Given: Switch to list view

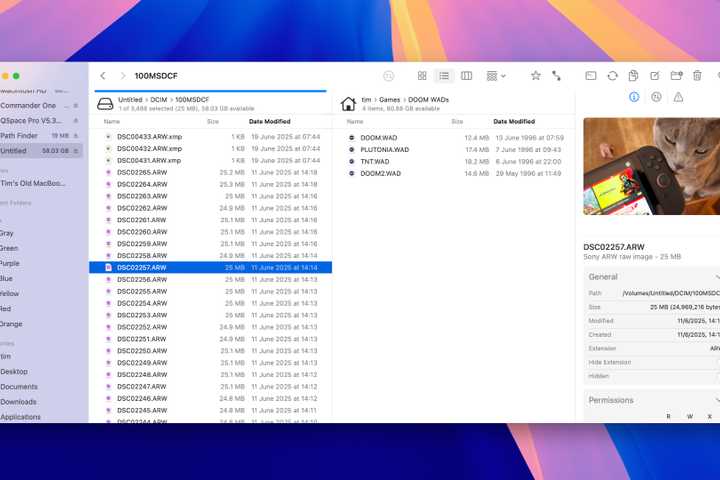Looking at the screenshot, I should tap(444, 76).
